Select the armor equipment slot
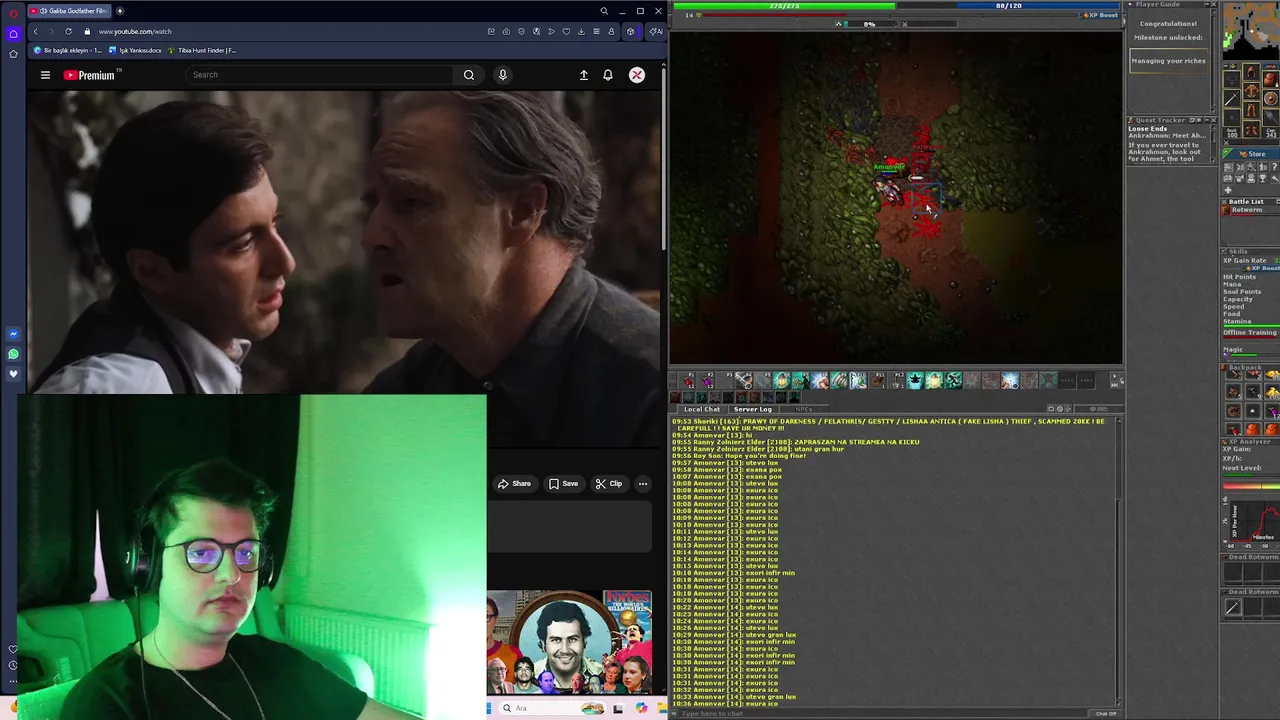 click(x=1251, y=91)
